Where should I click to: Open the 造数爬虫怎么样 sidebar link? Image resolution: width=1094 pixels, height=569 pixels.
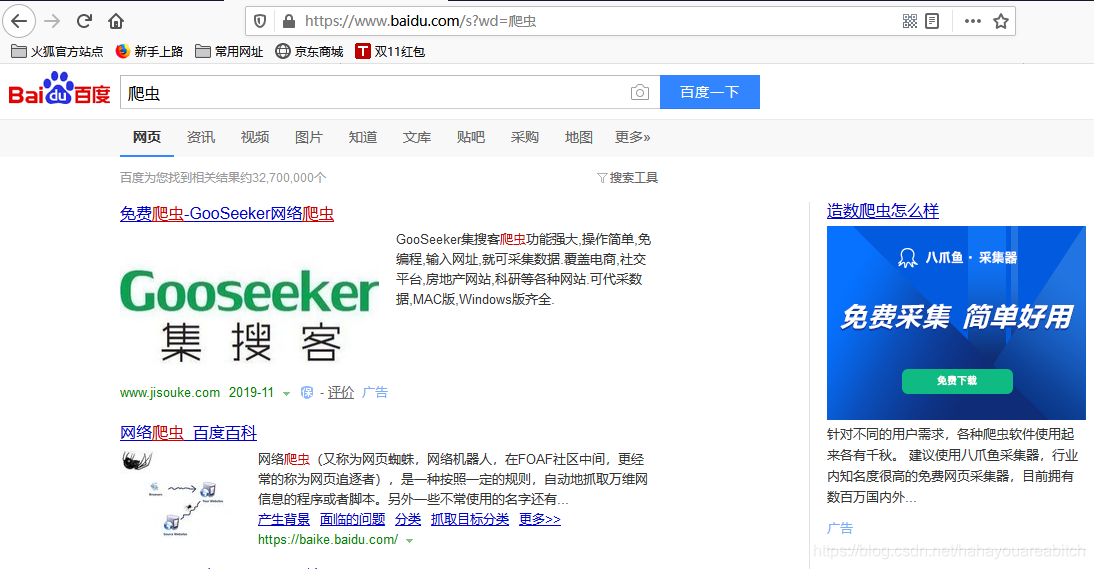[883, 211]
